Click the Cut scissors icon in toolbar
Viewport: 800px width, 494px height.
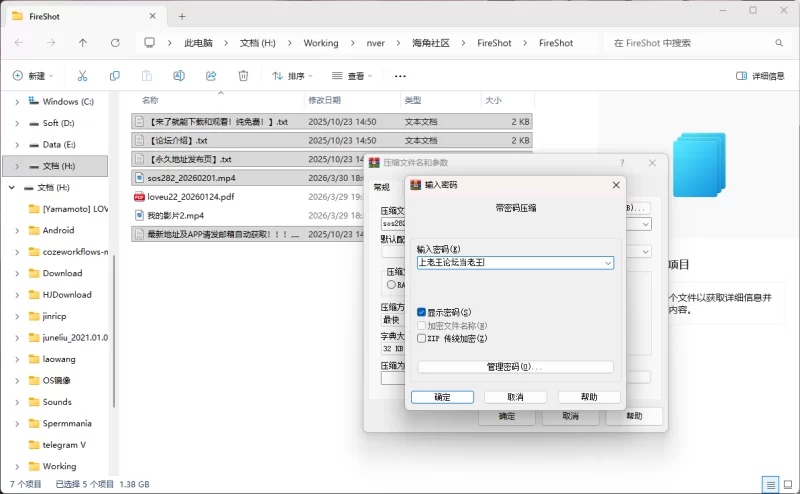(82, 76)
